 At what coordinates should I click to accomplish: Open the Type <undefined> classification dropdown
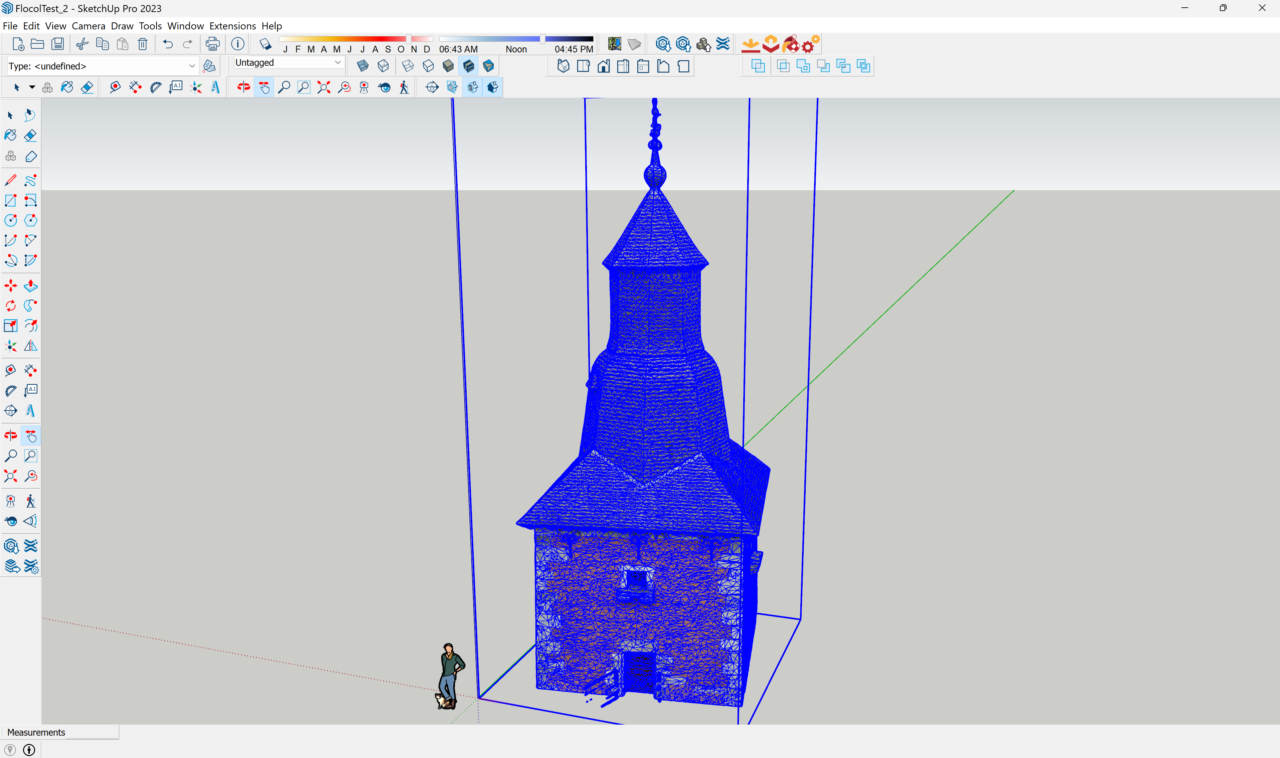[102, 66]
